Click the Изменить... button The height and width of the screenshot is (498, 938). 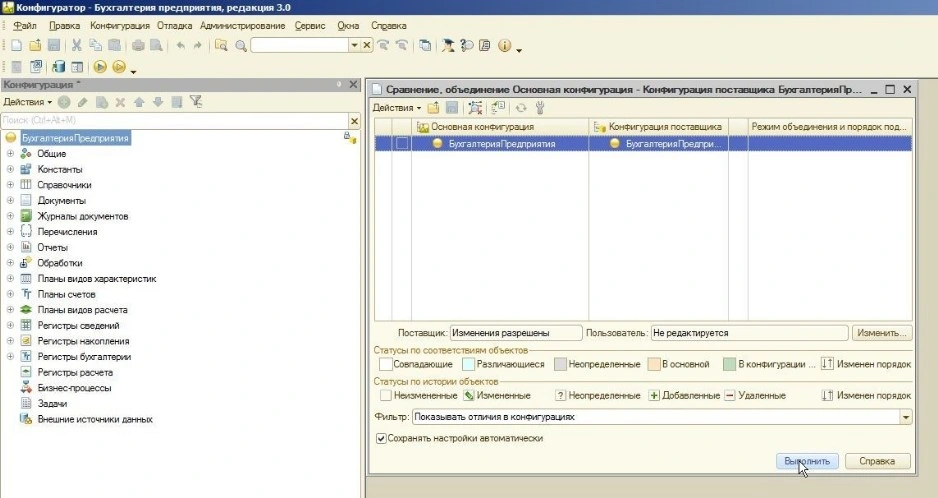pyautogui.click(x=881, y=333)
